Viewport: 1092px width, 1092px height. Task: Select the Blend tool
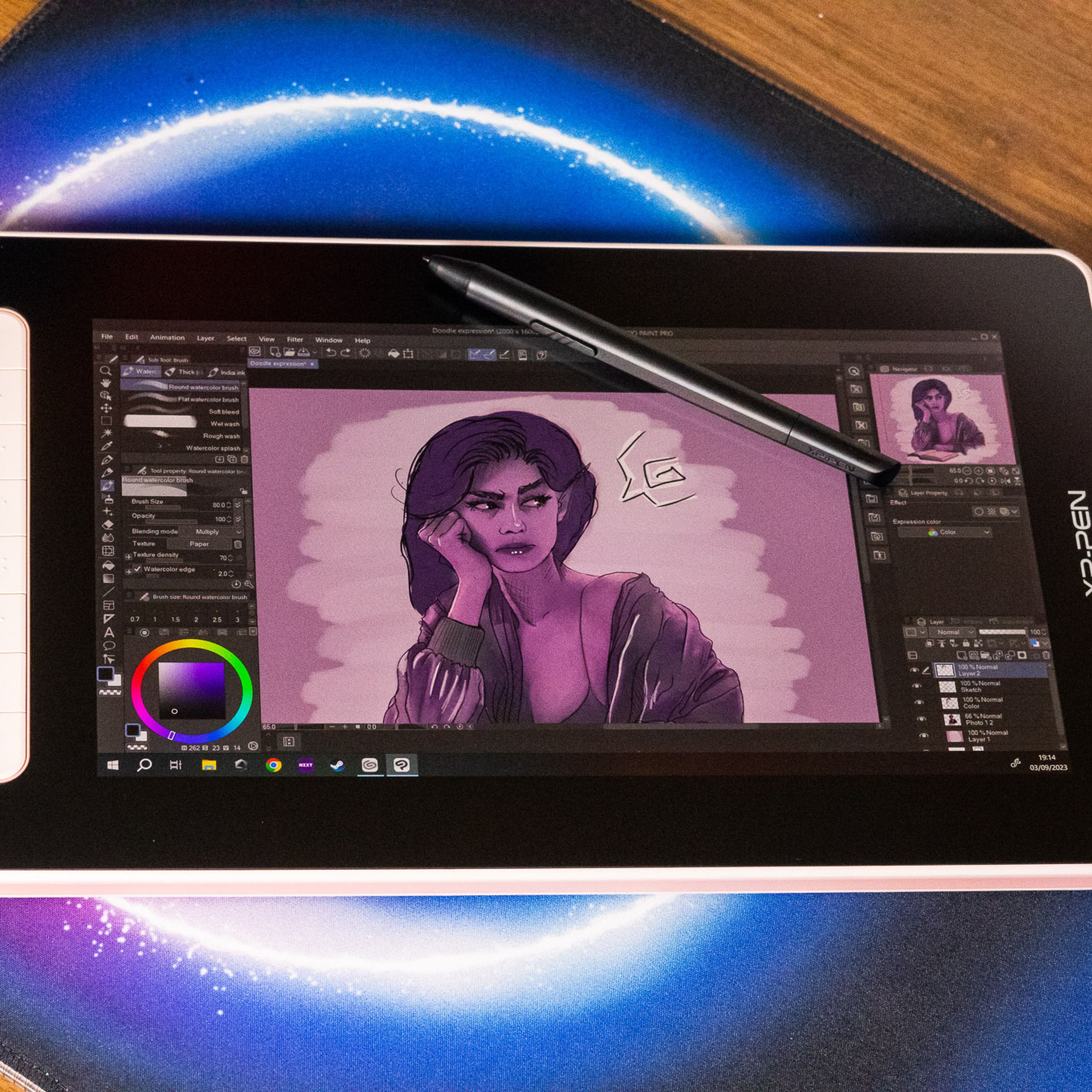click(108, 538)
